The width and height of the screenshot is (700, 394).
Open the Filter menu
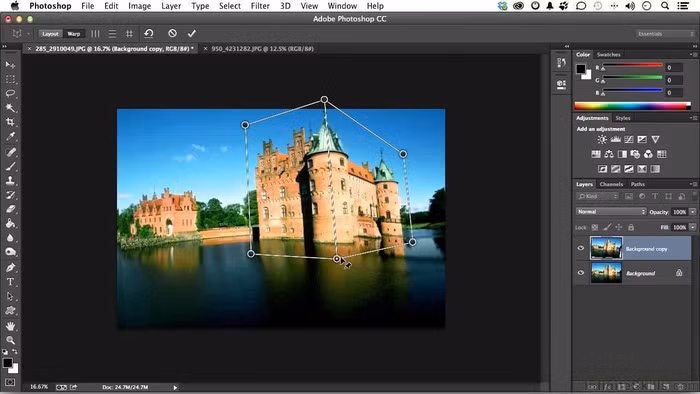coord(260,6)
